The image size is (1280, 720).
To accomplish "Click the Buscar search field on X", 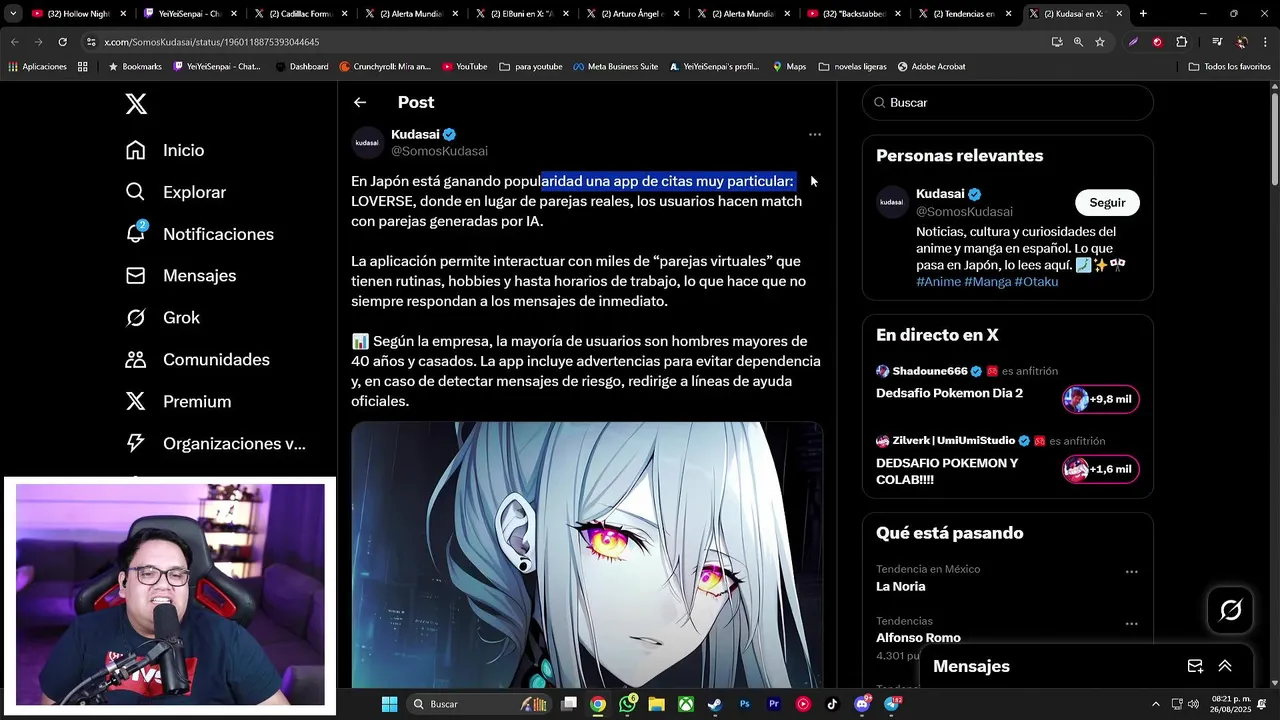I will (x=1008, y=103).
